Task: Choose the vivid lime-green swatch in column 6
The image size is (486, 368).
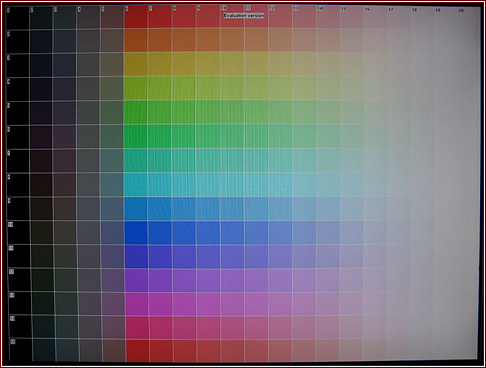Action: click(x=136, y=89)
